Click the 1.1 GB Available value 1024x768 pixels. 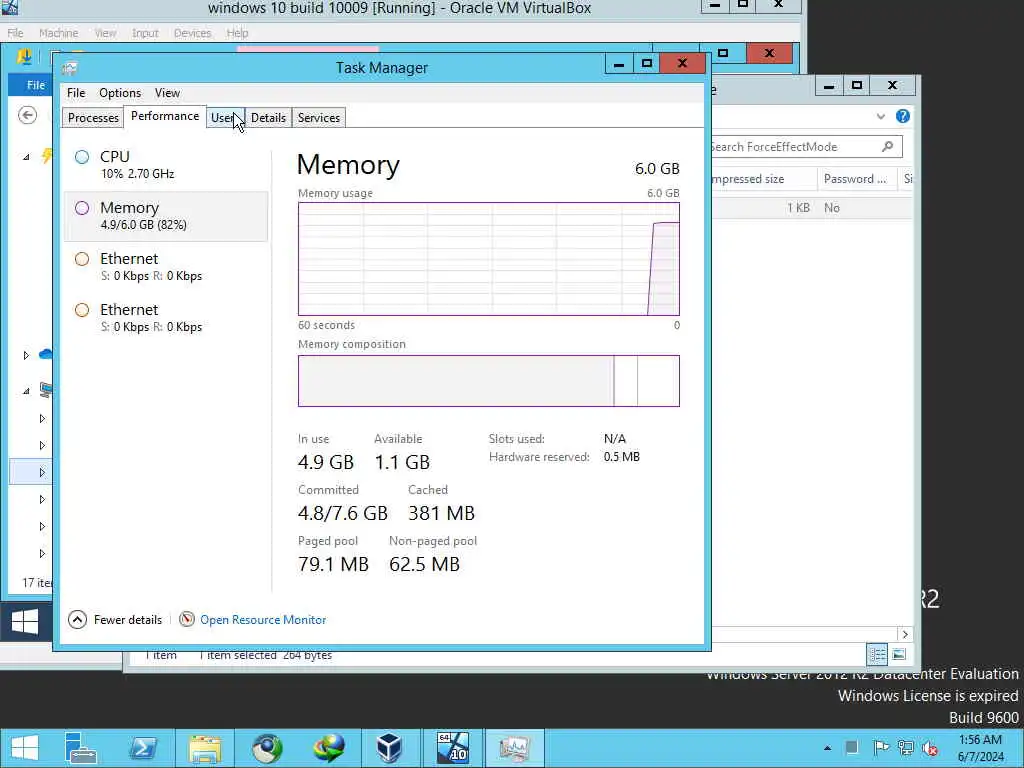(x=402, y=462)
